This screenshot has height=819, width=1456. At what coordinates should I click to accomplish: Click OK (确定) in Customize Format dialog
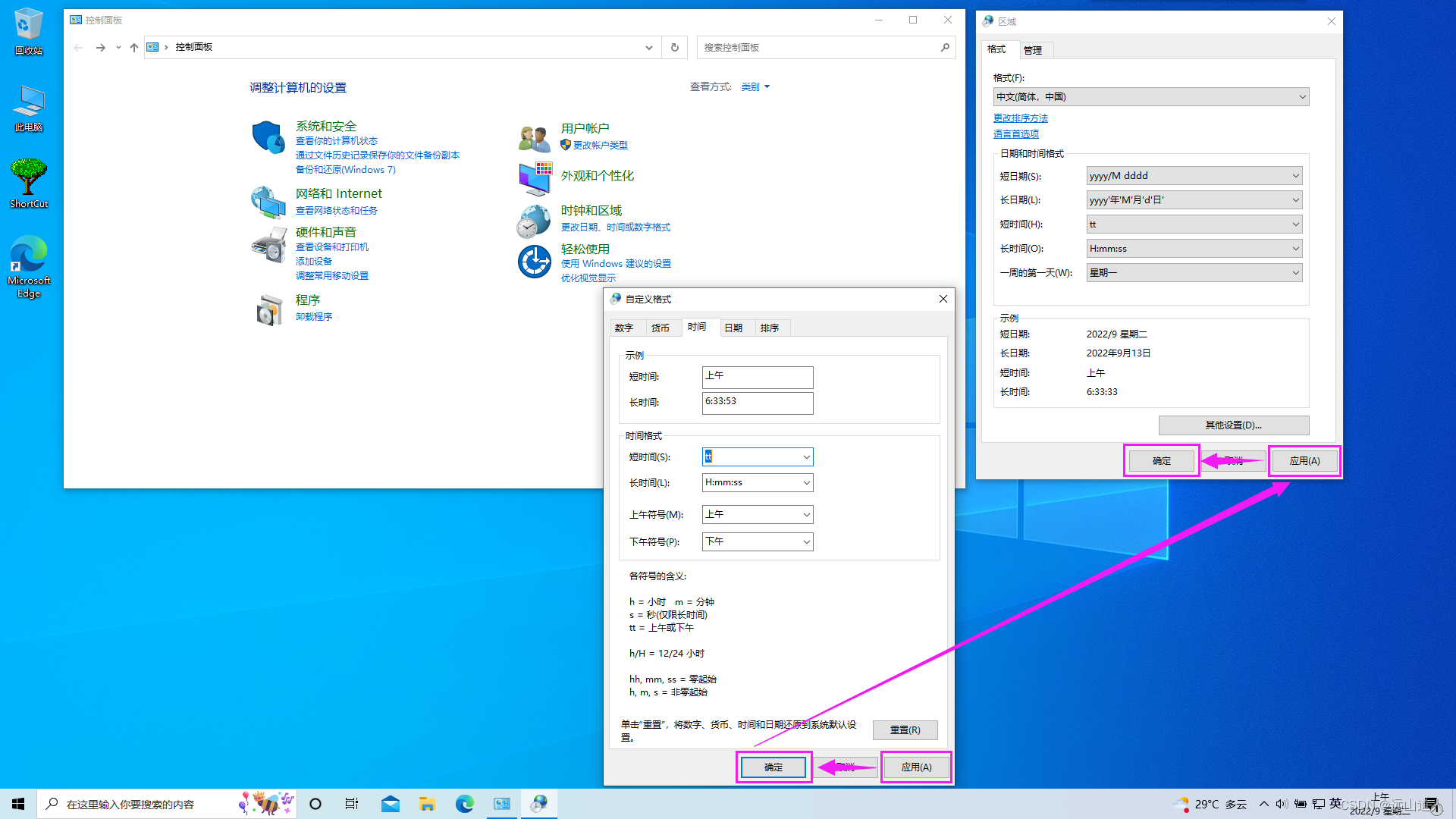pyautogui.click(x=773, y=767)
